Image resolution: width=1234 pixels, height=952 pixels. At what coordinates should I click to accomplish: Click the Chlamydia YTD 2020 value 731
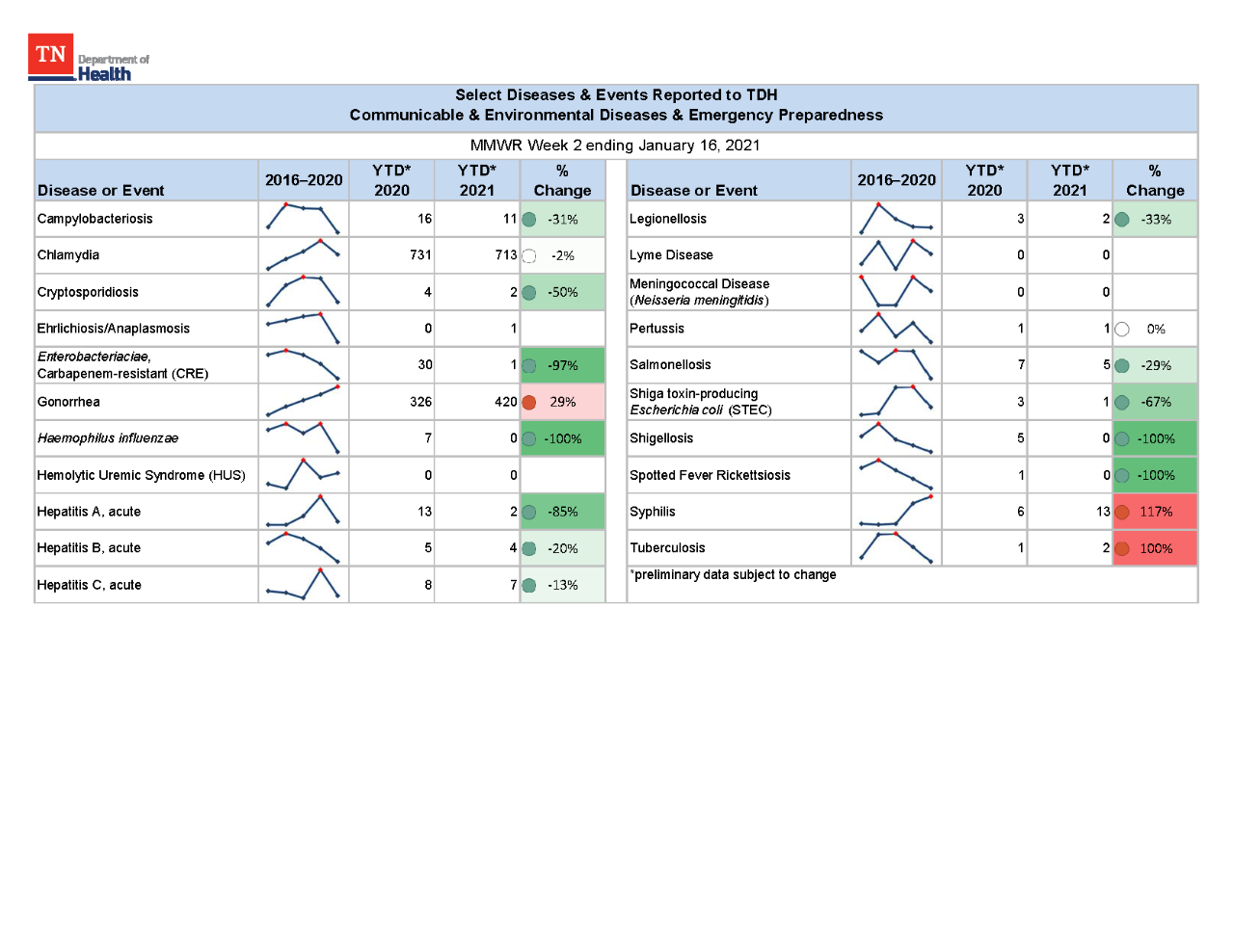pos(420,255)
